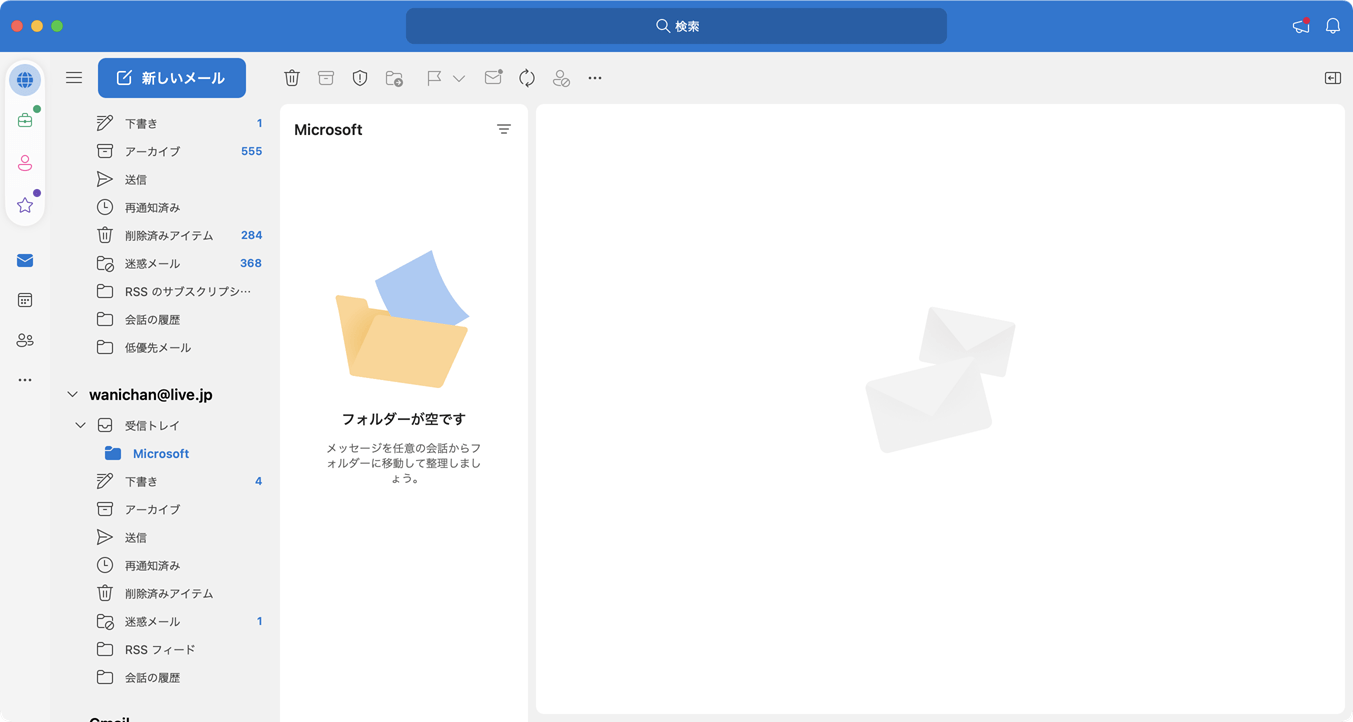Switch to the Calendar view icon
Screen dimensions: 1353x722
(x=25, y=300)
